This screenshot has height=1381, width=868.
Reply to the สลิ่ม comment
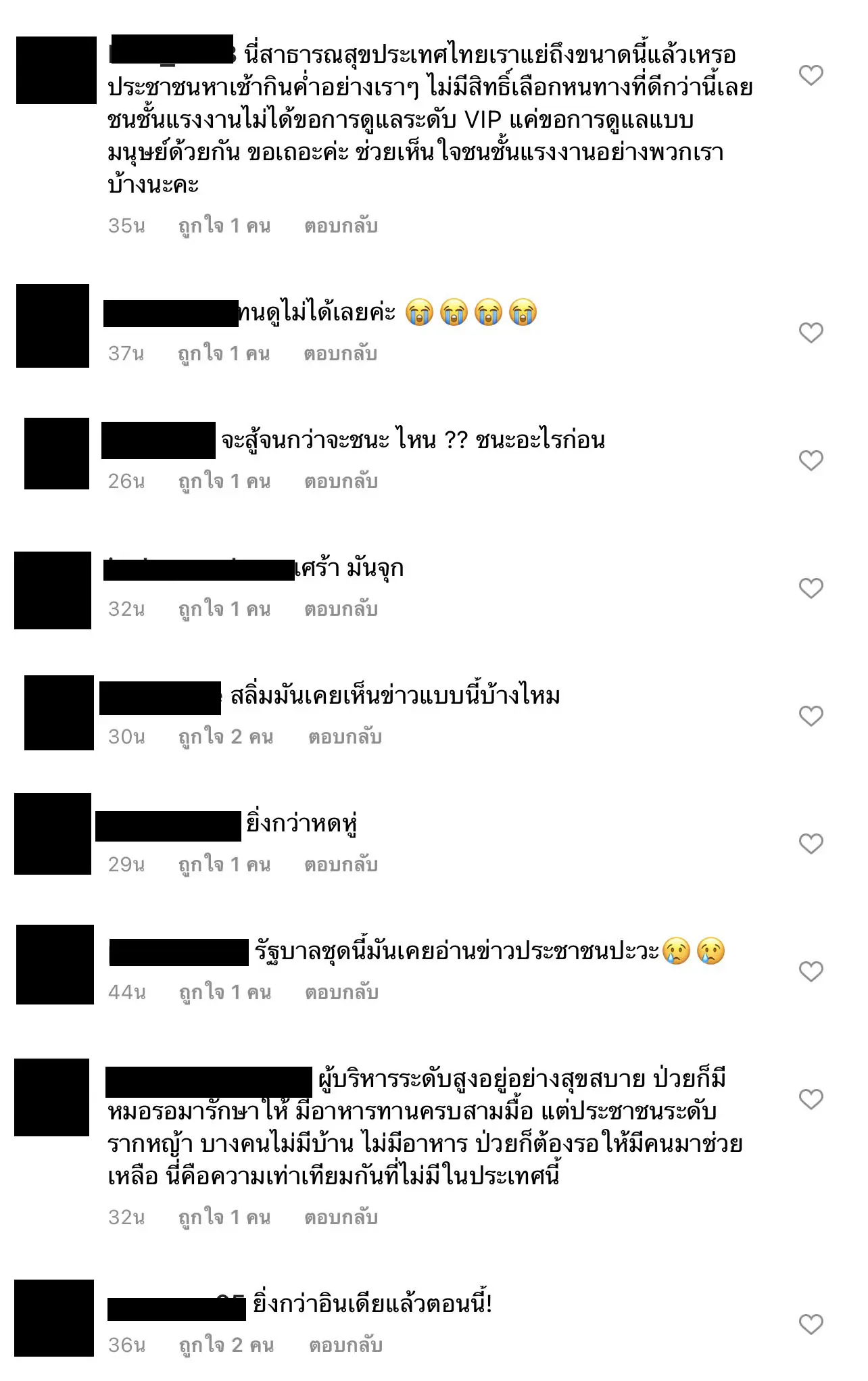345,737
